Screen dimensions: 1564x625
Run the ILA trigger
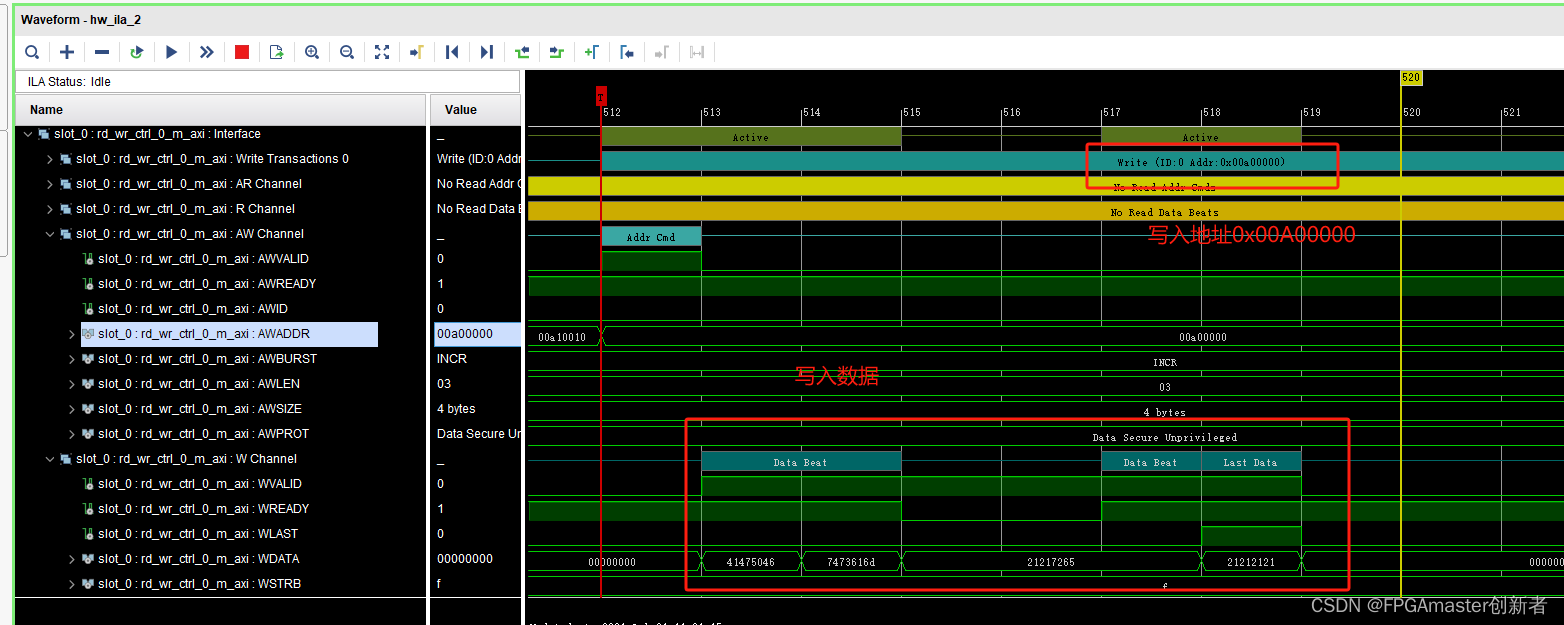(x=172, y=52)
